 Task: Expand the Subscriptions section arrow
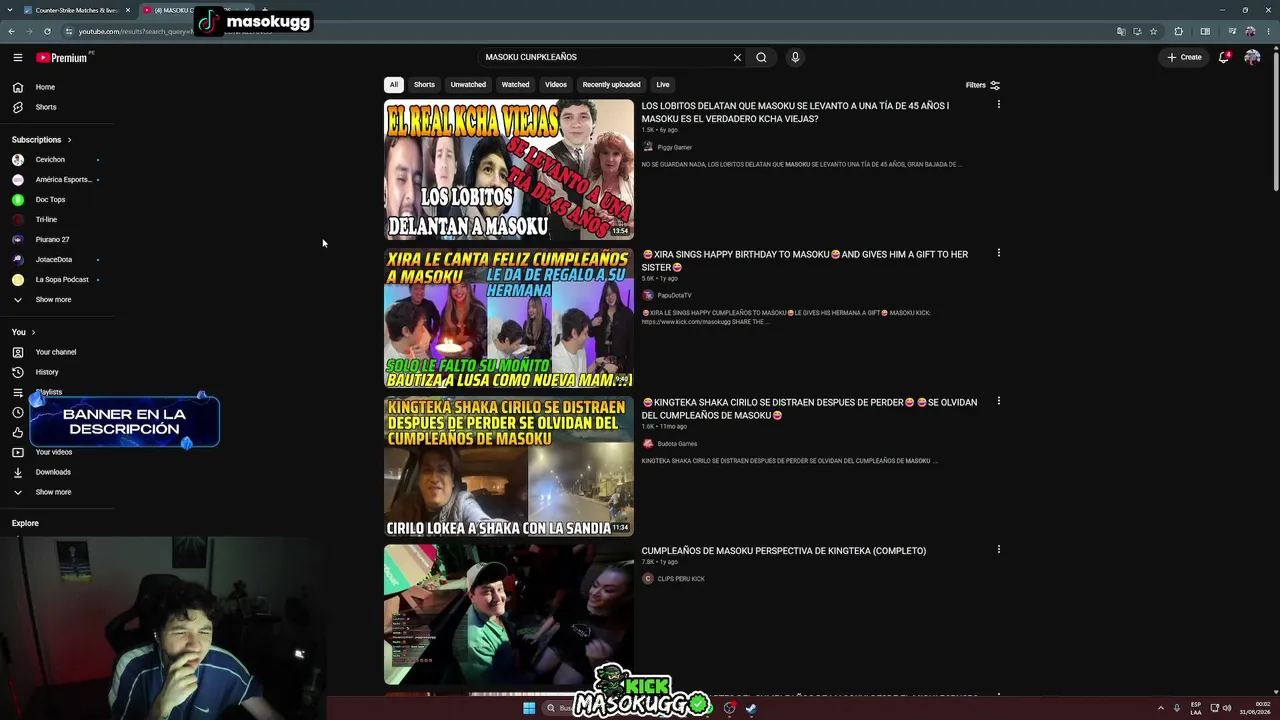[69, 140]
